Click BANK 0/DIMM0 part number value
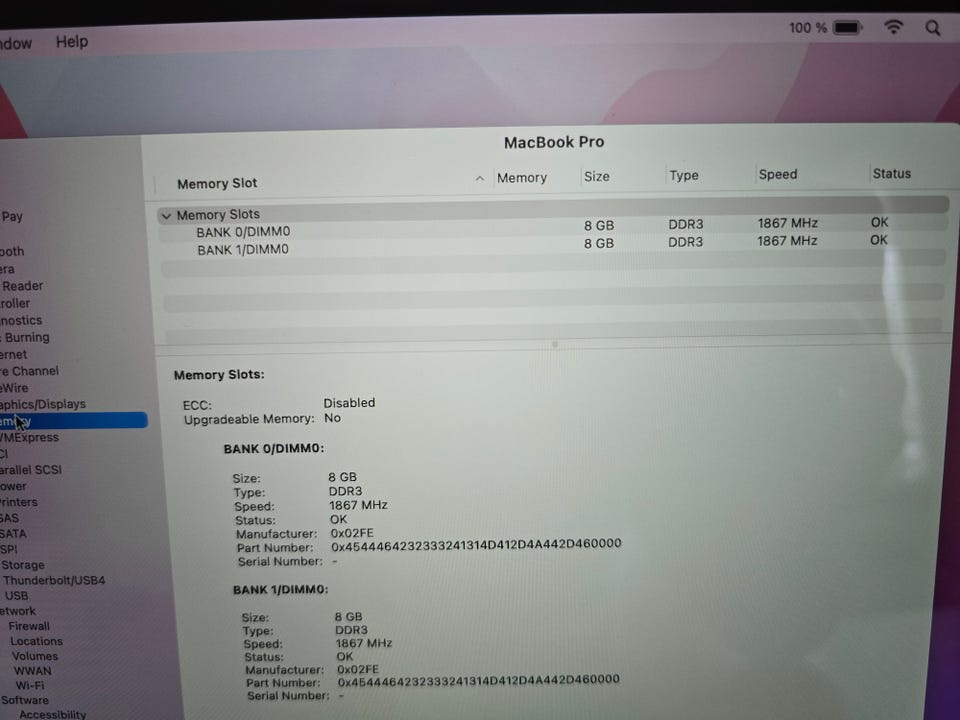Viewport: 960px width, 720px height. coord(476,545)
